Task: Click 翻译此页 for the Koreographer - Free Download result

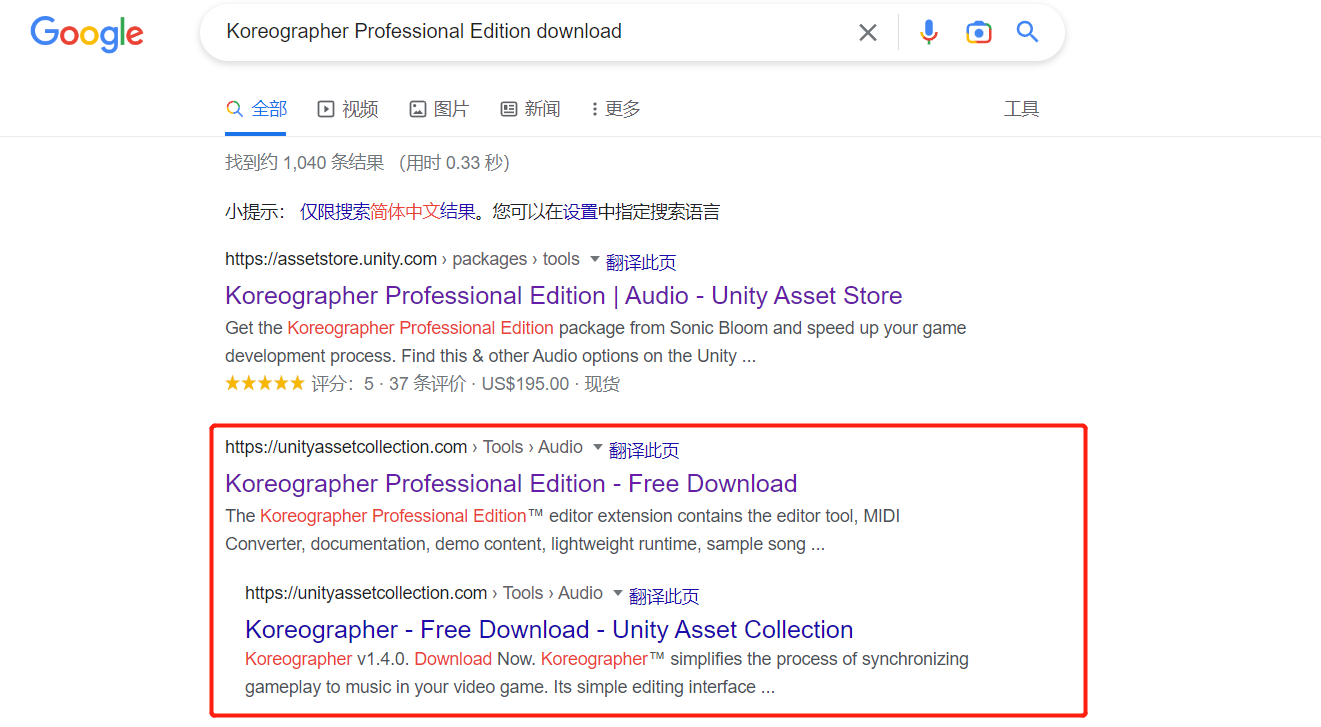Action: (x=664, y=596)
